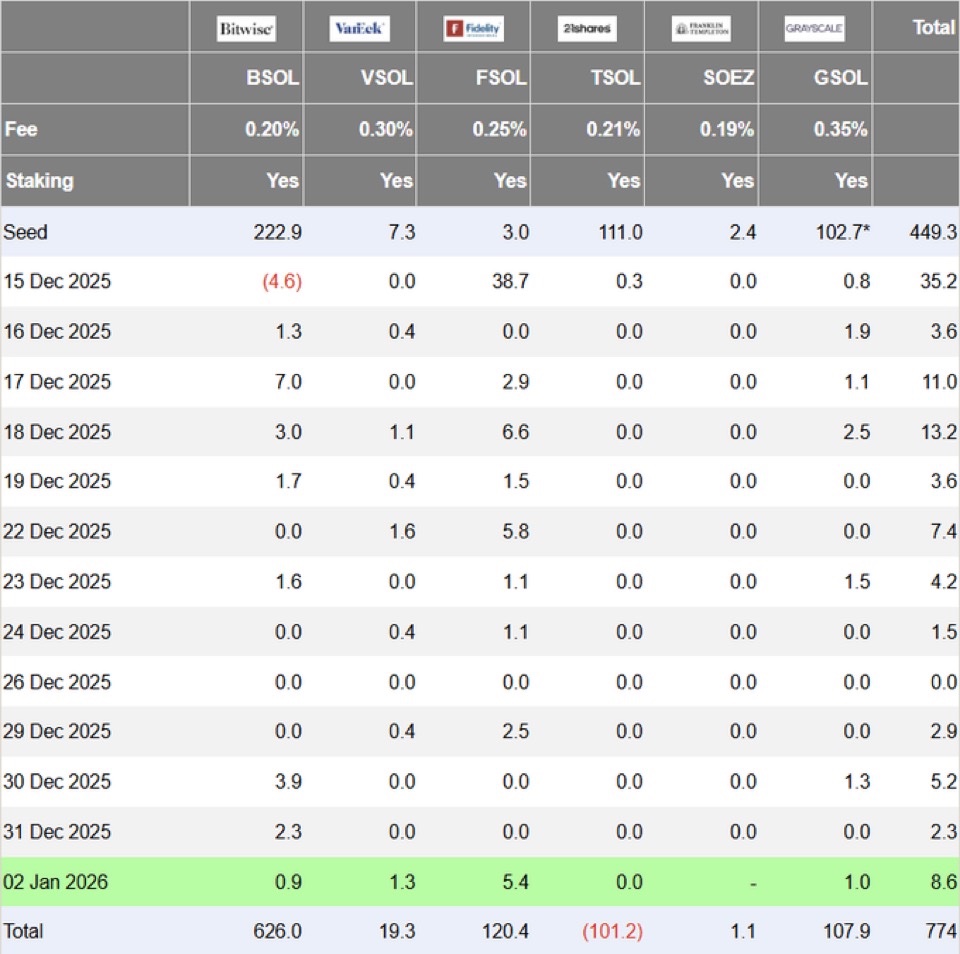Select the 24 Dec 2025 date

coord(57,631)
